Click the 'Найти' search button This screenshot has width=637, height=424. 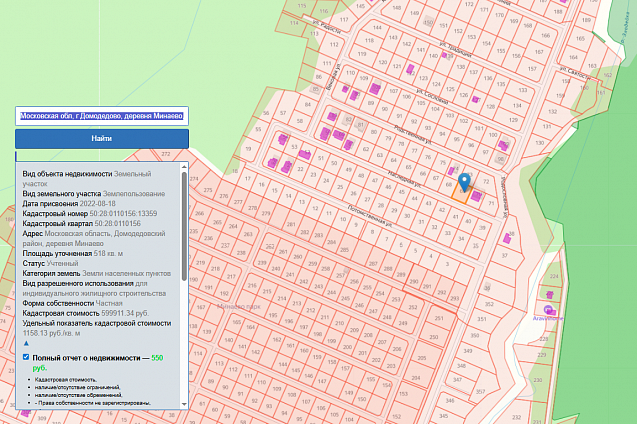[x=102, y=139]
